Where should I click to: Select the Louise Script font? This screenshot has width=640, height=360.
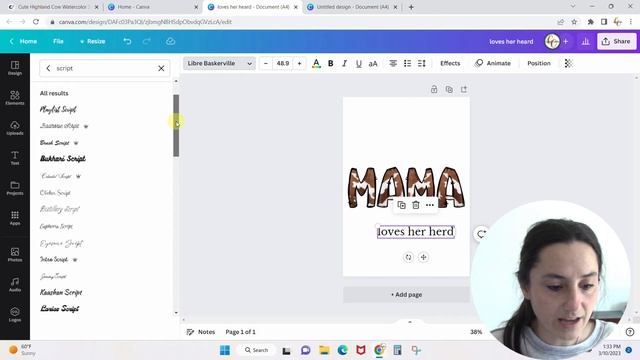tap(59, 309)
